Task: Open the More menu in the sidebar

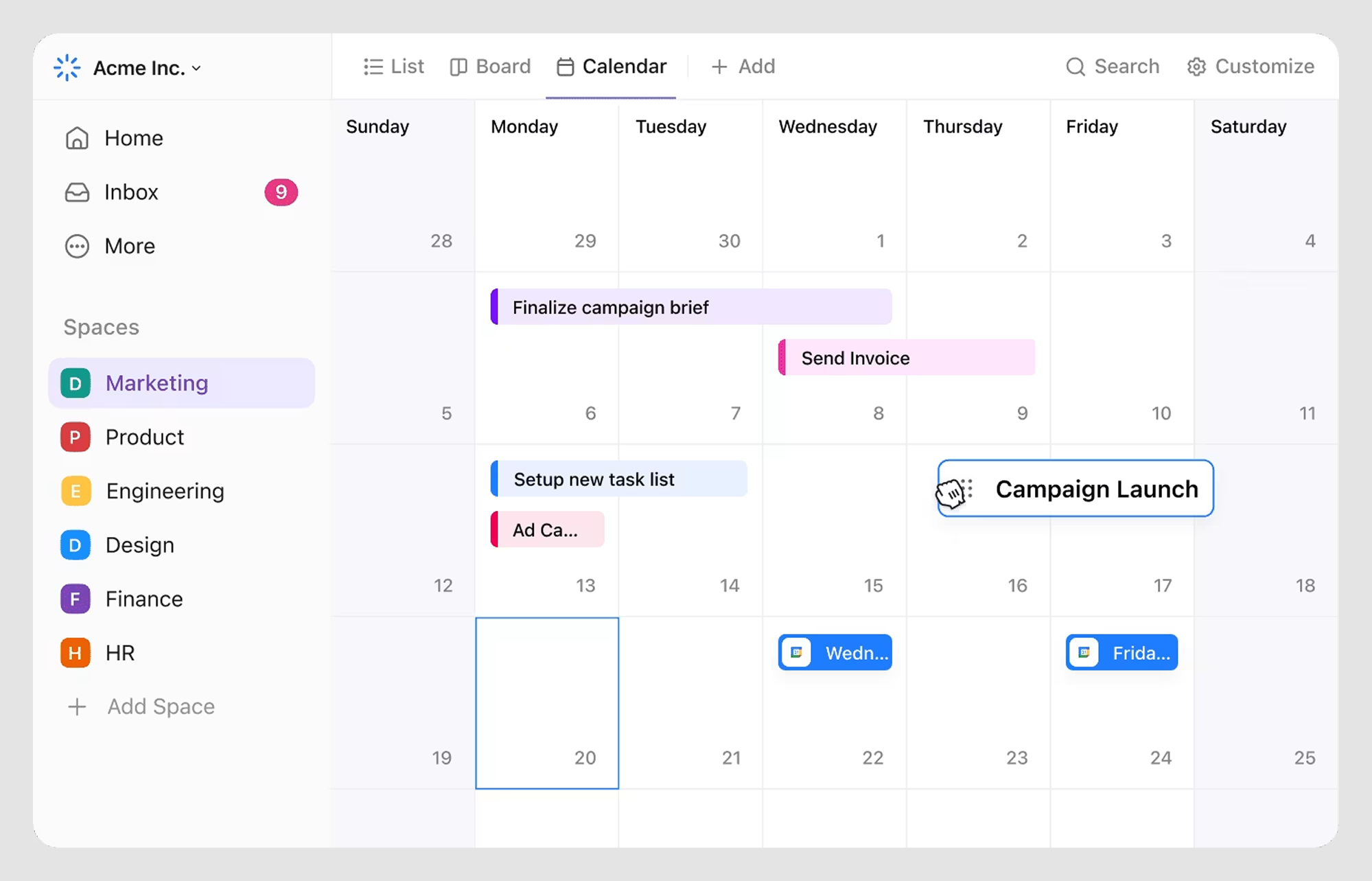Action: point(76,246)
